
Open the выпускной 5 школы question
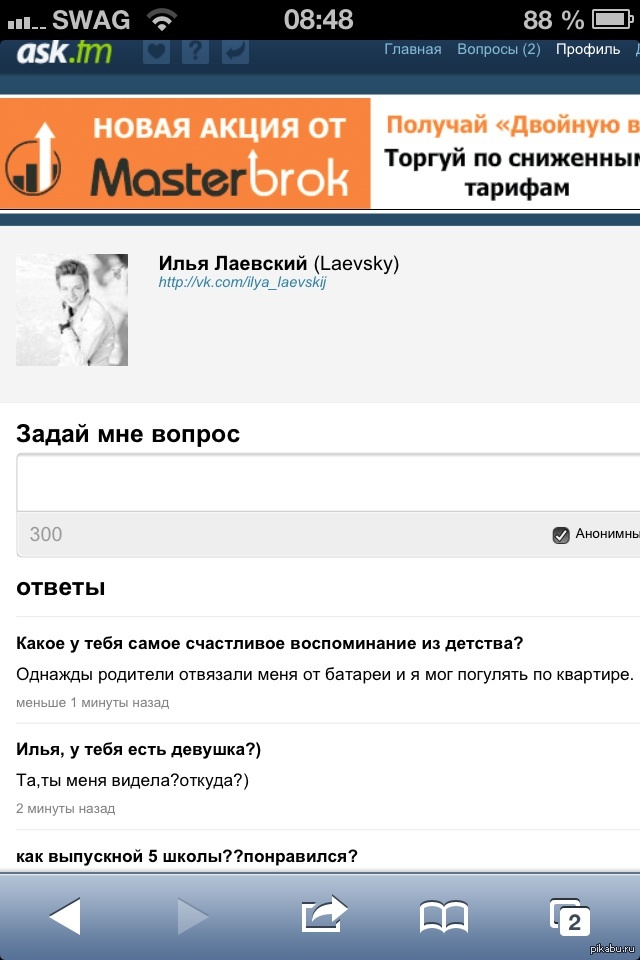pyautogui.click(x=187, y=856)
